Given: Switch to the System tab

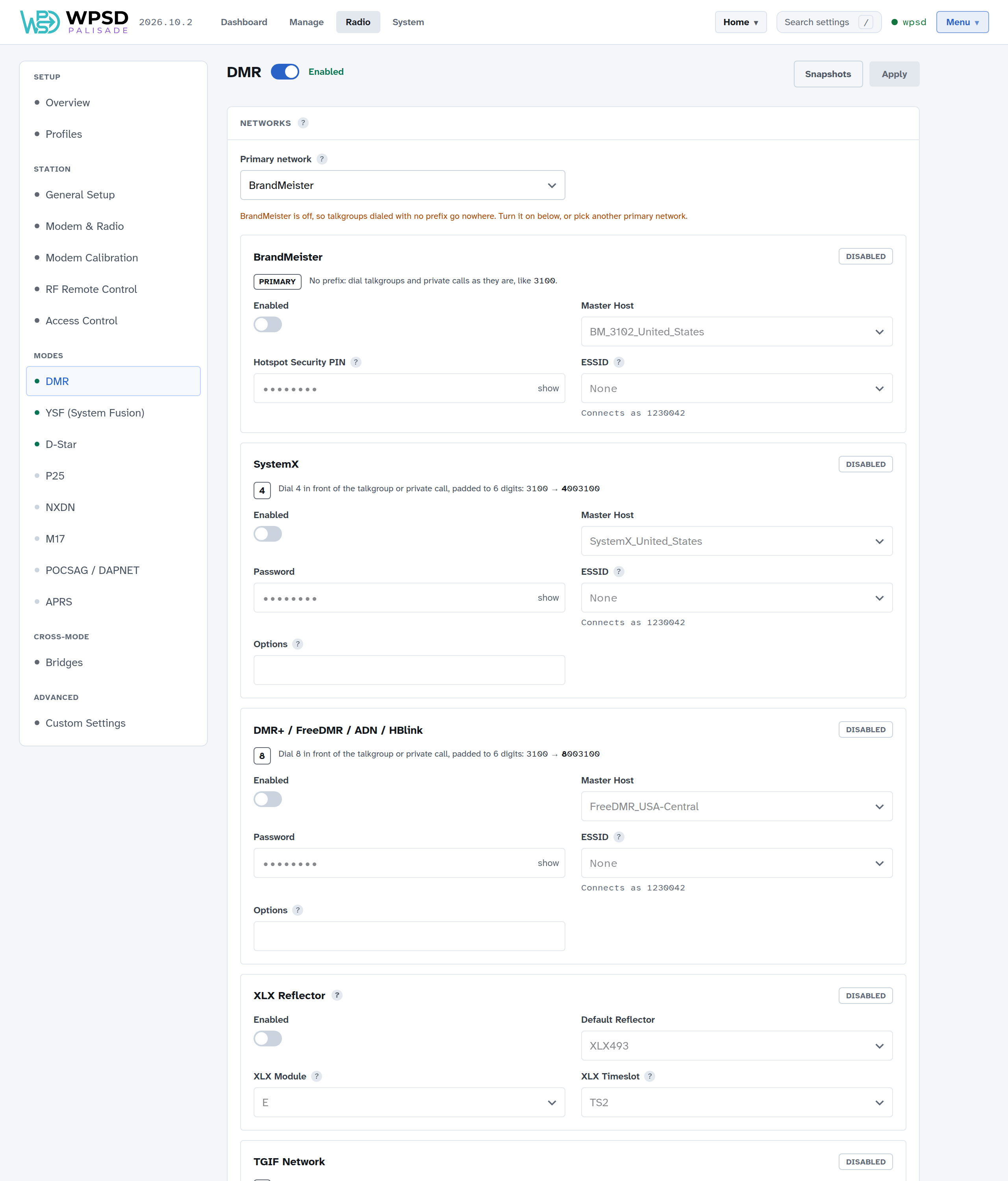Looking at the screenshot, I should point(408,22).
